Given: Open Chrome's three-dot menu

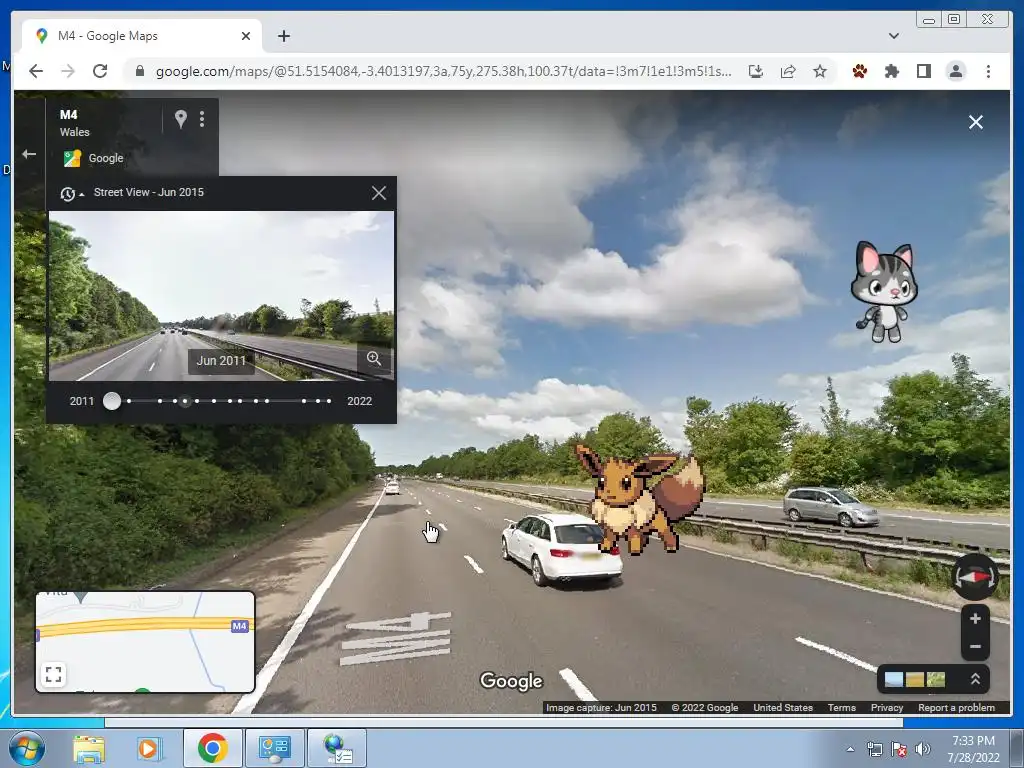Looking at the screenshot, I should 988,71.
